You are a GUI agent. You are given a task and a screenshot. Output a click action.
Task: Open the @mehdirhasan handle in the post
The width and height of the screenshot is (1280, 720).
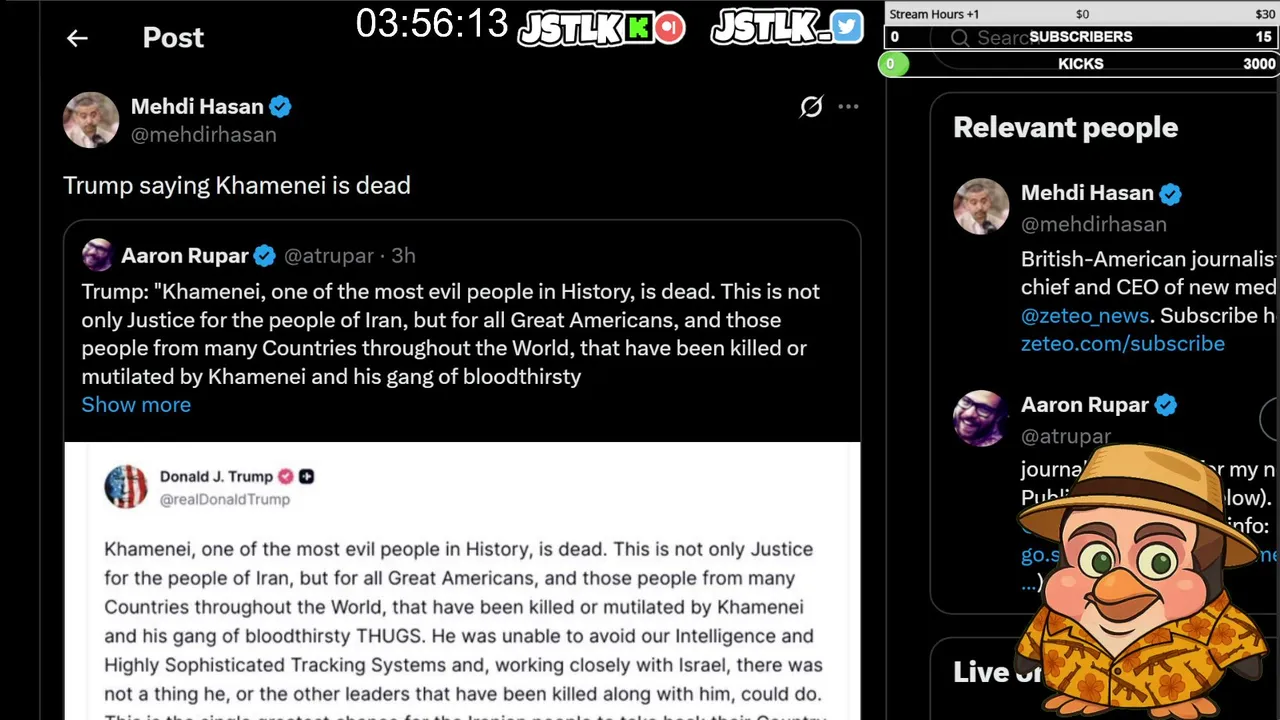(x=204, y=135)
